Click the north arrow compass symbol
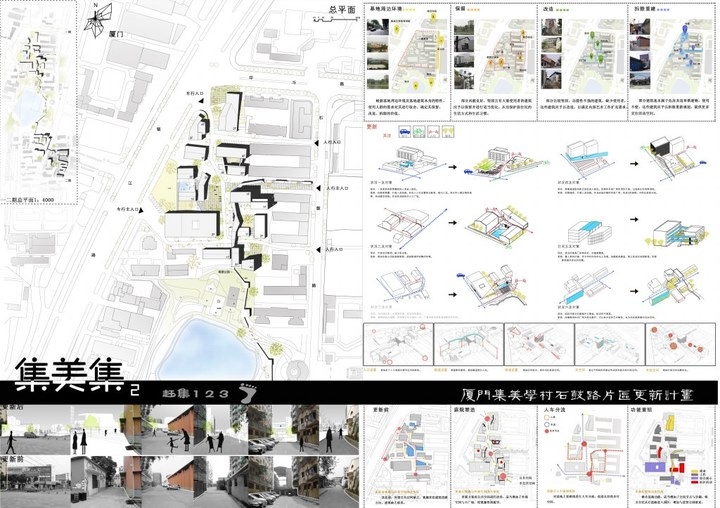 [x=98, y=20]
